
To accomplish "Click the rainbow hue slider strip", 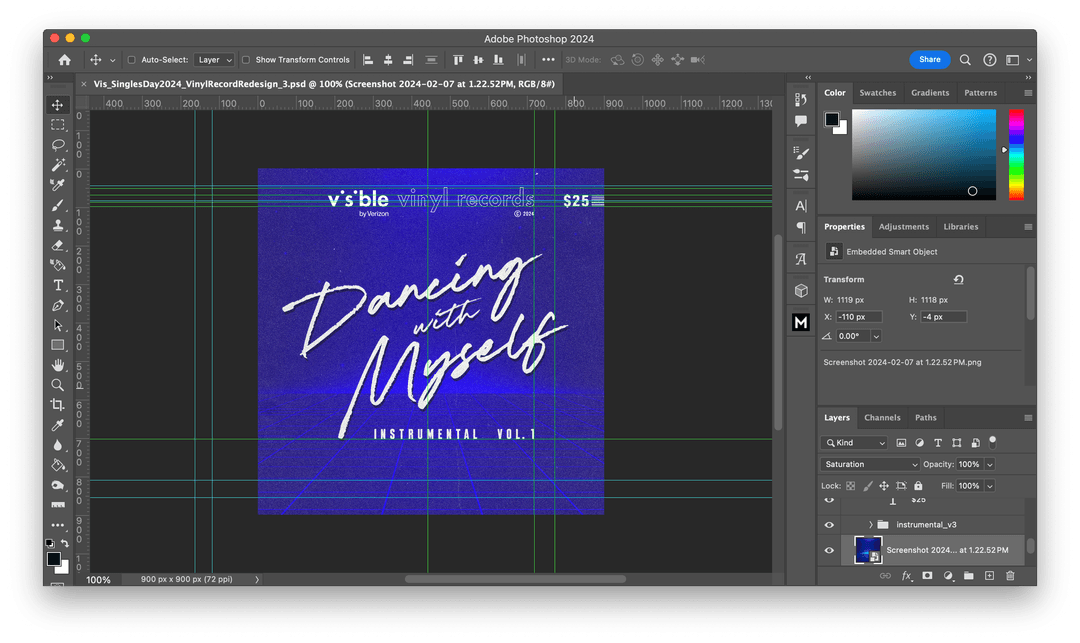I will 1016,155.
